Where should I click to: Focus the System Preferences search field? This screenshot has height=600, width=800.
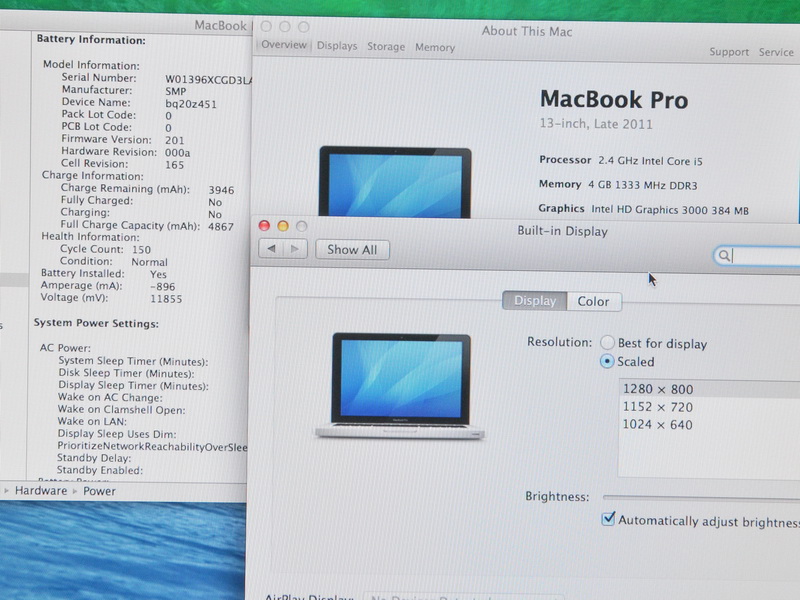(x=757, y=256)
